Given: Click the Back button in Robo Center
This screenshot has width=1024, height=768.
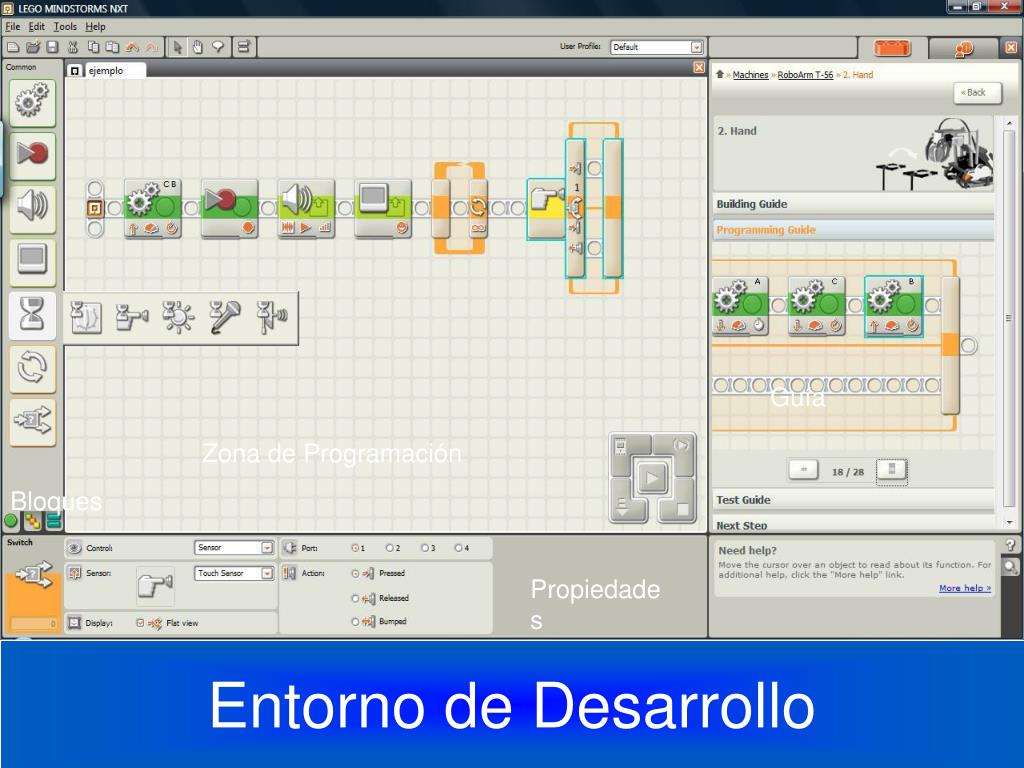Looking at the screenshot, I should 977,93.
